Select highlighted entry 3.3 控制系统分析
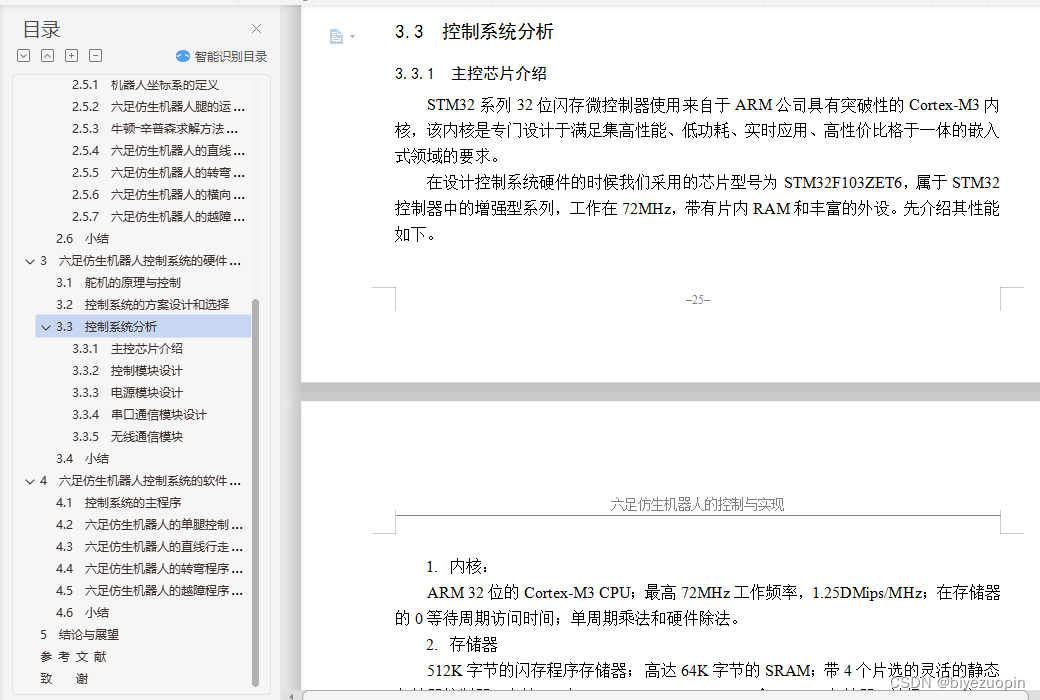The image size is (1040, 700). (143, 326)
